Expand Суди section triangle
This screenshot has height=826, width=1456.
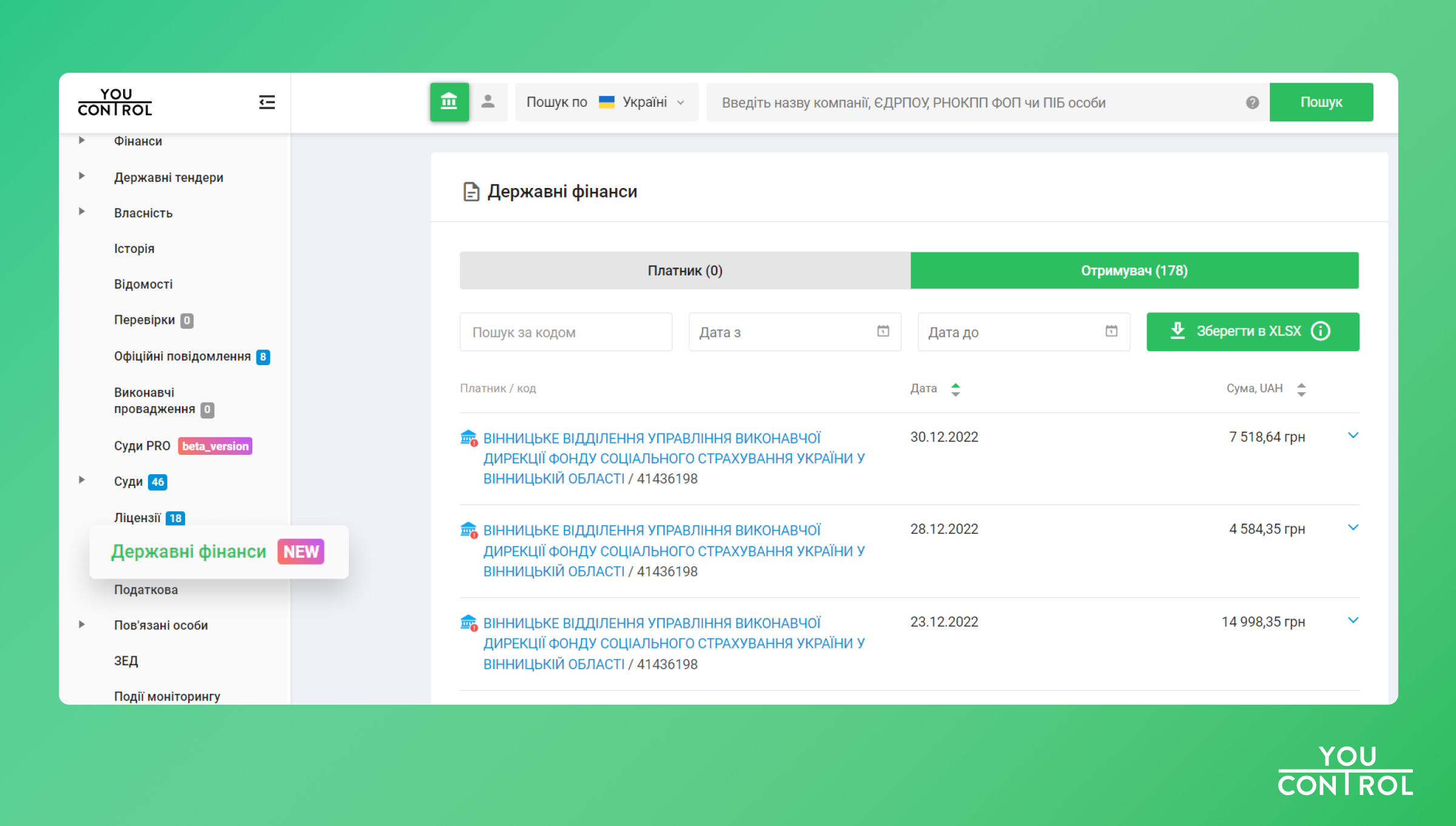(x=82, y=480)
